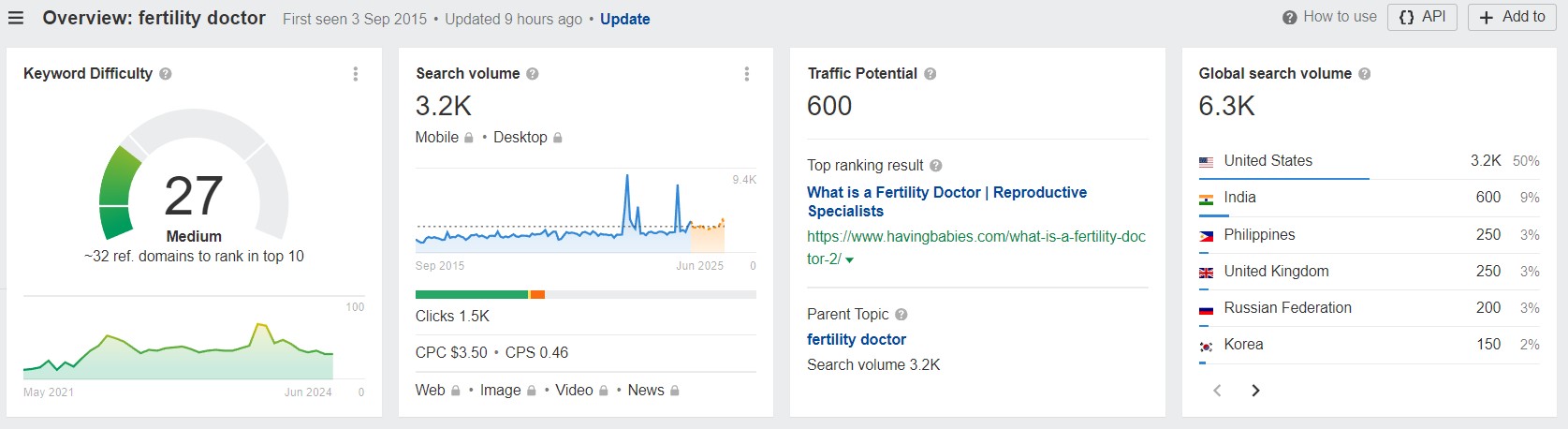This screenshot has height=429, width=1568.
Task: Expand the havingbabies.com URL dropdown arrow
Action: (x=850, y=260)
